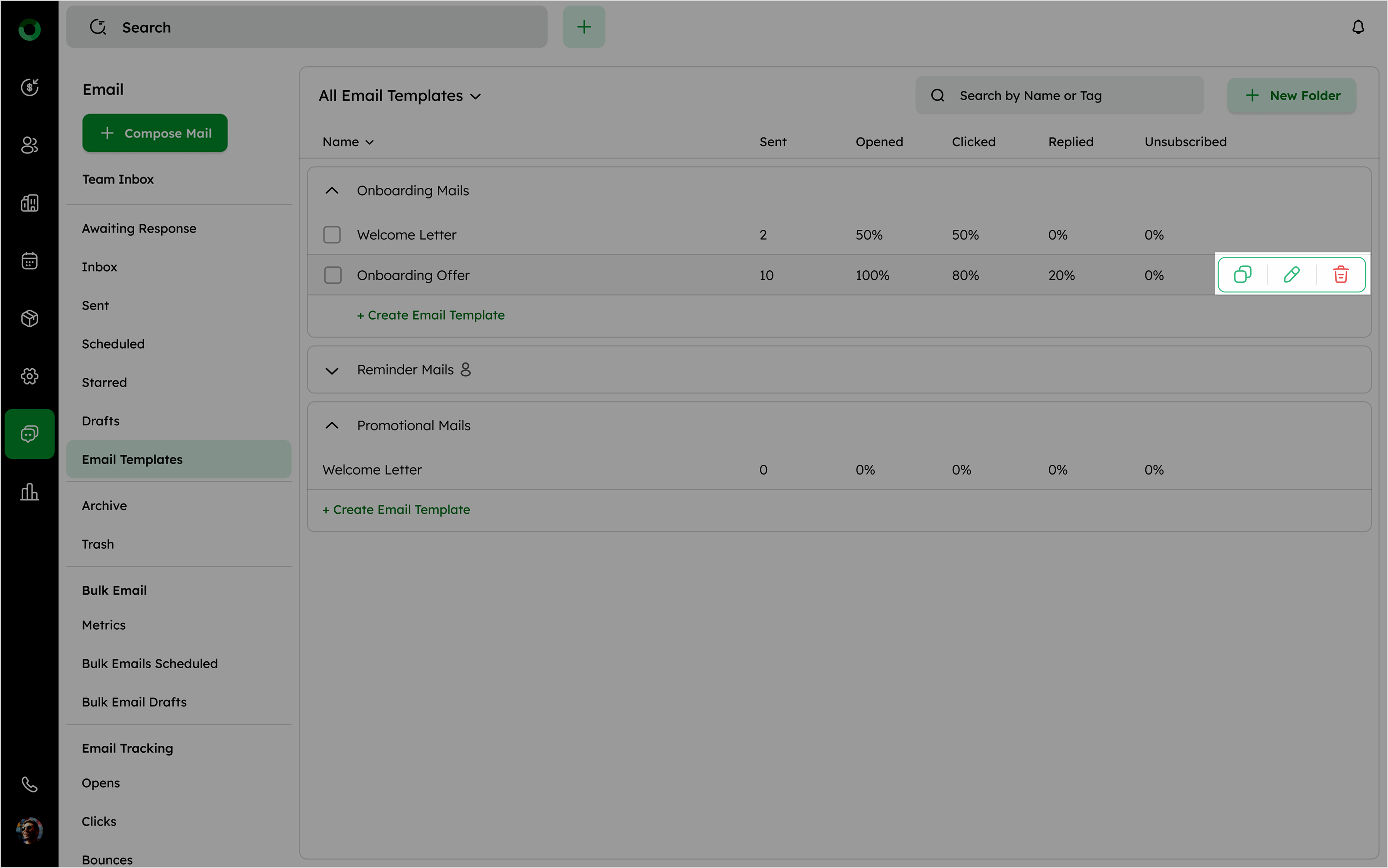Viewport: 1388px width, 868px height.
Task: Tick the Onboarding Offer checkbox
Action: coord(332,275)
